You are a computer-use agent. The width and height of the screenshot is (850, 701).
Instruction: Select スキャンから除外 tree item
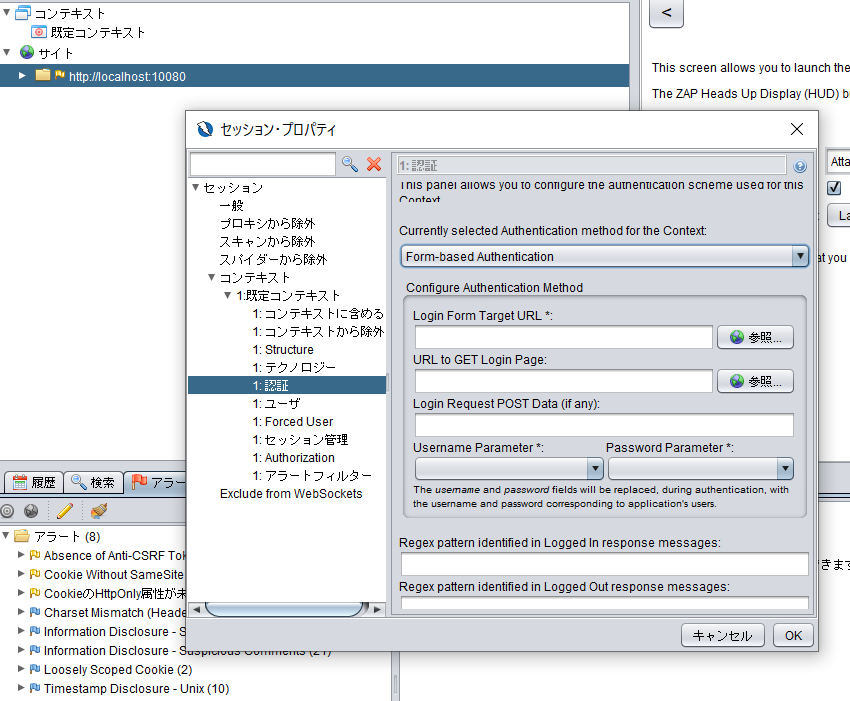[x=267, y=241]
